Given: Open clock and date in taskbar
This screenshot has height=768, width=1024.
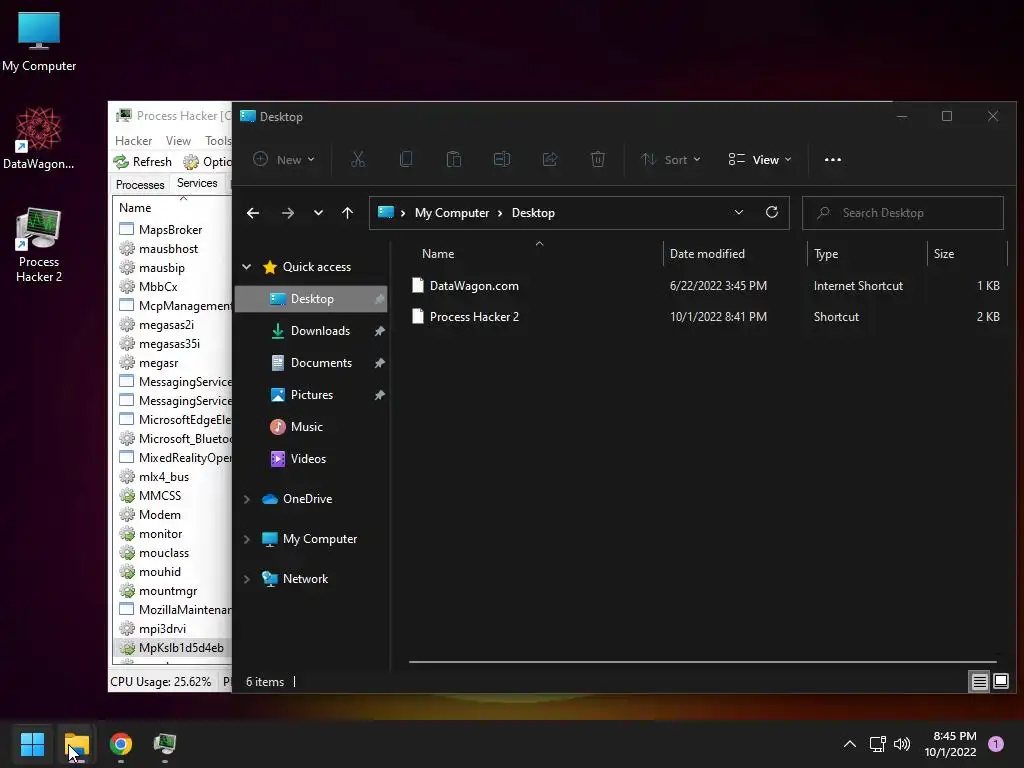Looking at the screenshot, I should pos(950,744).
